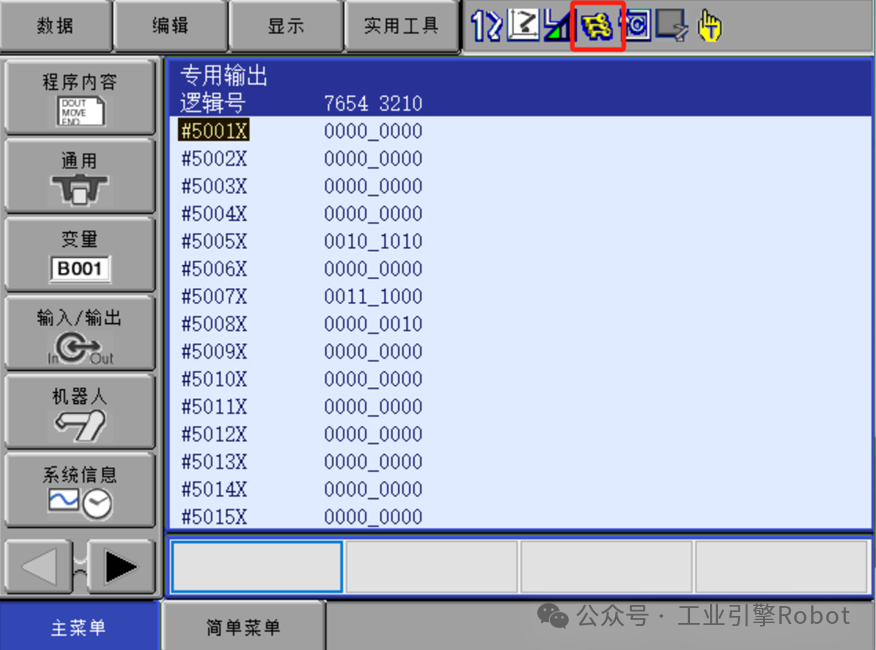The image size is (876, 650).
Task: Click the manual speed status icon
Action: tap(558, 26)
